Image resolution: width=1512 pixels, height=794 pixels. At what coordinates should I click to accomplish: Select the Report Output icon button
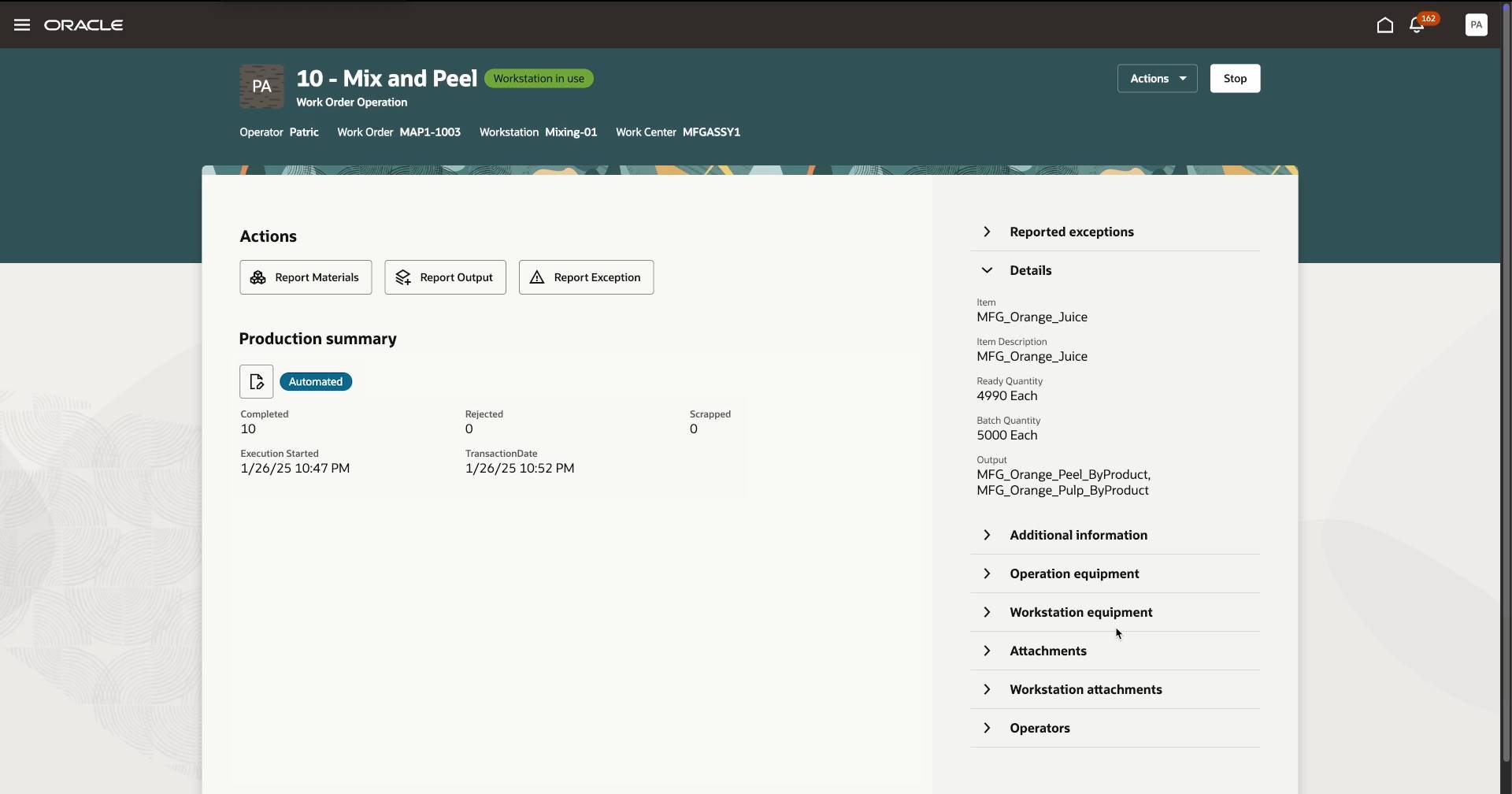pyautogui.click(x=403, y=277)
